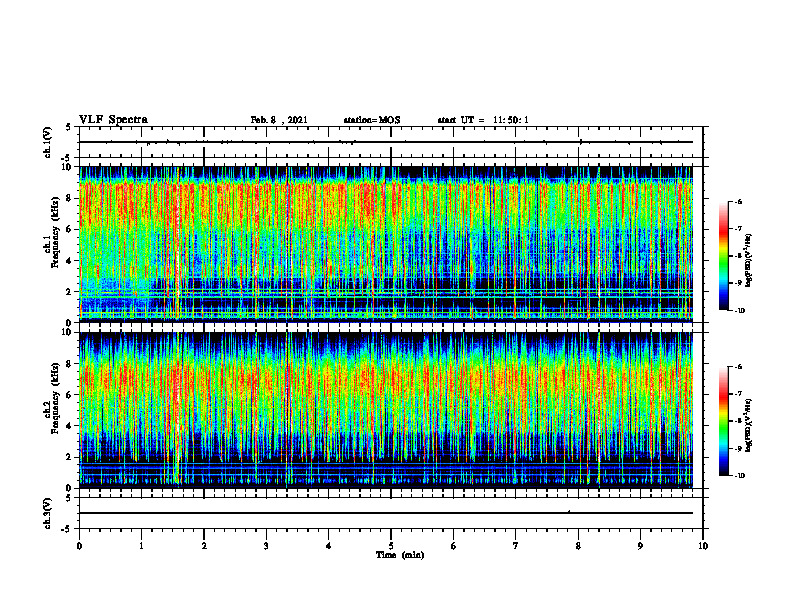Click the ch.1 color bar unit label
Image resolution: width=792 pixels, height=612 pixels.
tap(749, 261)
